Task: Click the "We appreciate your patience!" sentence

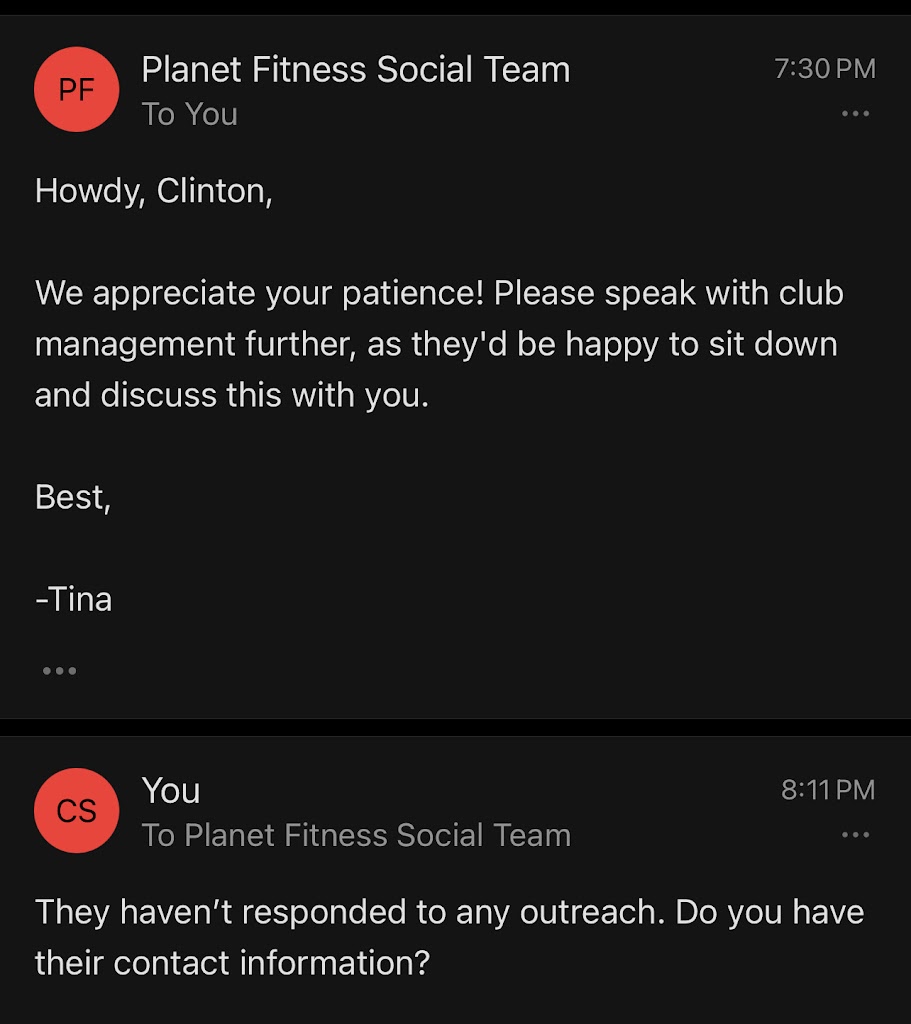Action: click(260, 294)
